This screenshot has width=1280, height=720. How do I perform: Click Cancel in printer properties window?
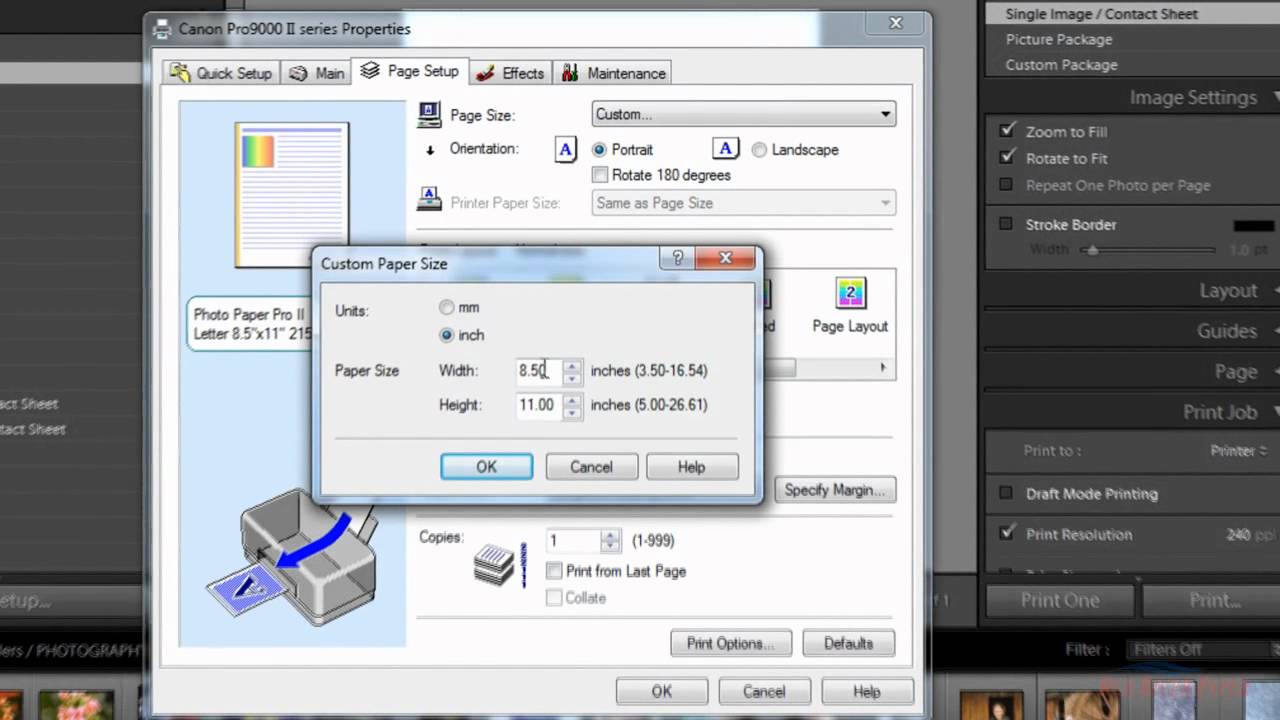(x=764, y=691)
